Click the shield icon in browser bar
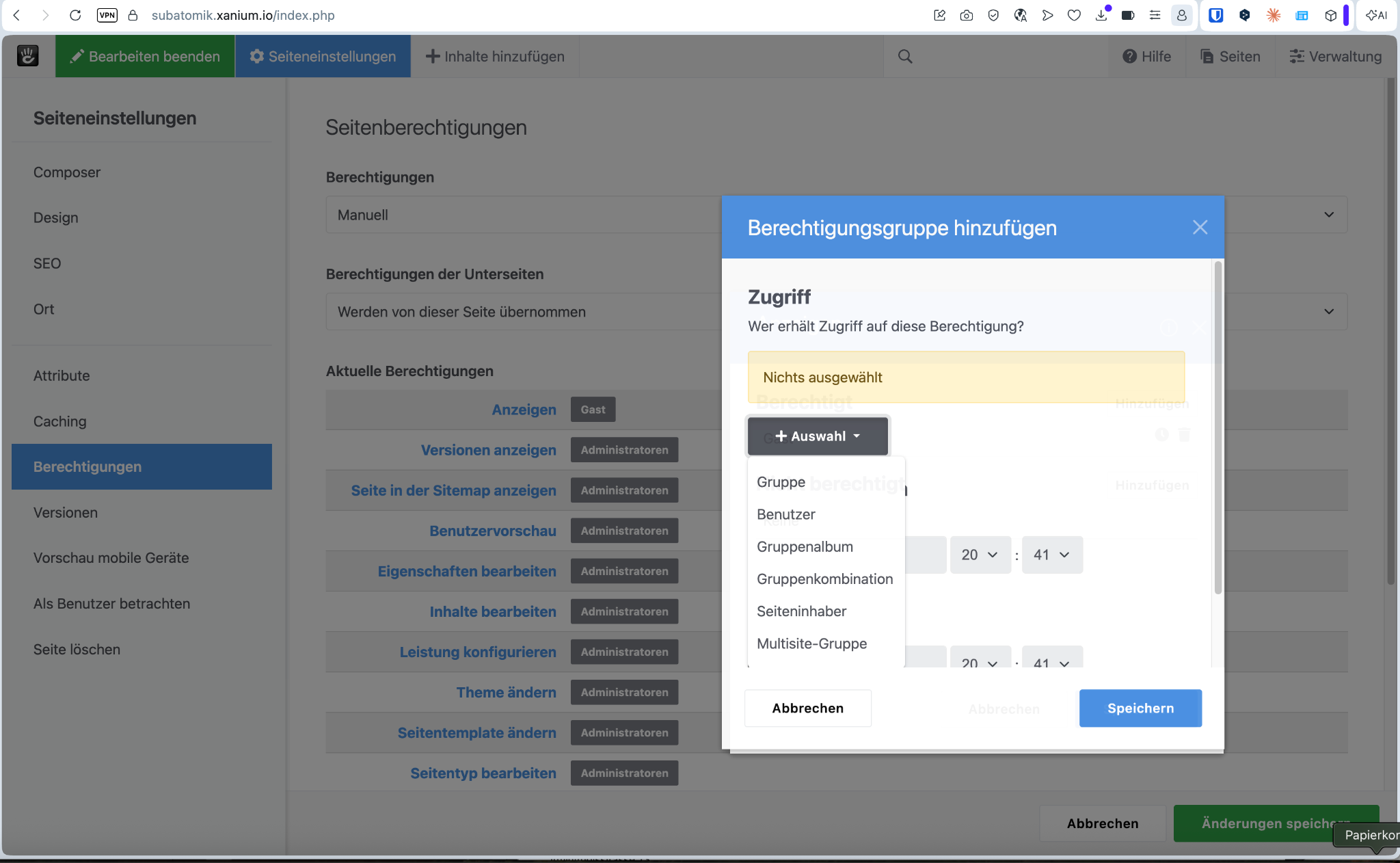This screenshot has width=1400, height=863. pos(993,15)
